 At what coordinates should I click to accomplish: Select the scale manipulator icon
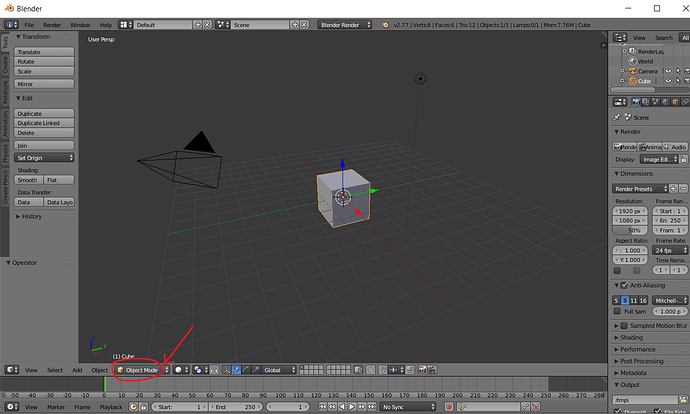(x=256, y=370)
